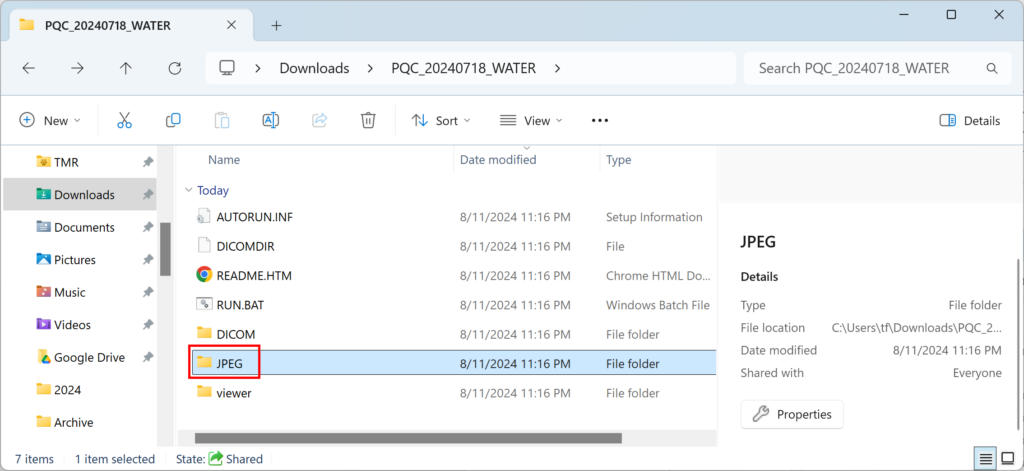Open a new tab with plus button
This screenshot has width=1024, height=471.
277,25
